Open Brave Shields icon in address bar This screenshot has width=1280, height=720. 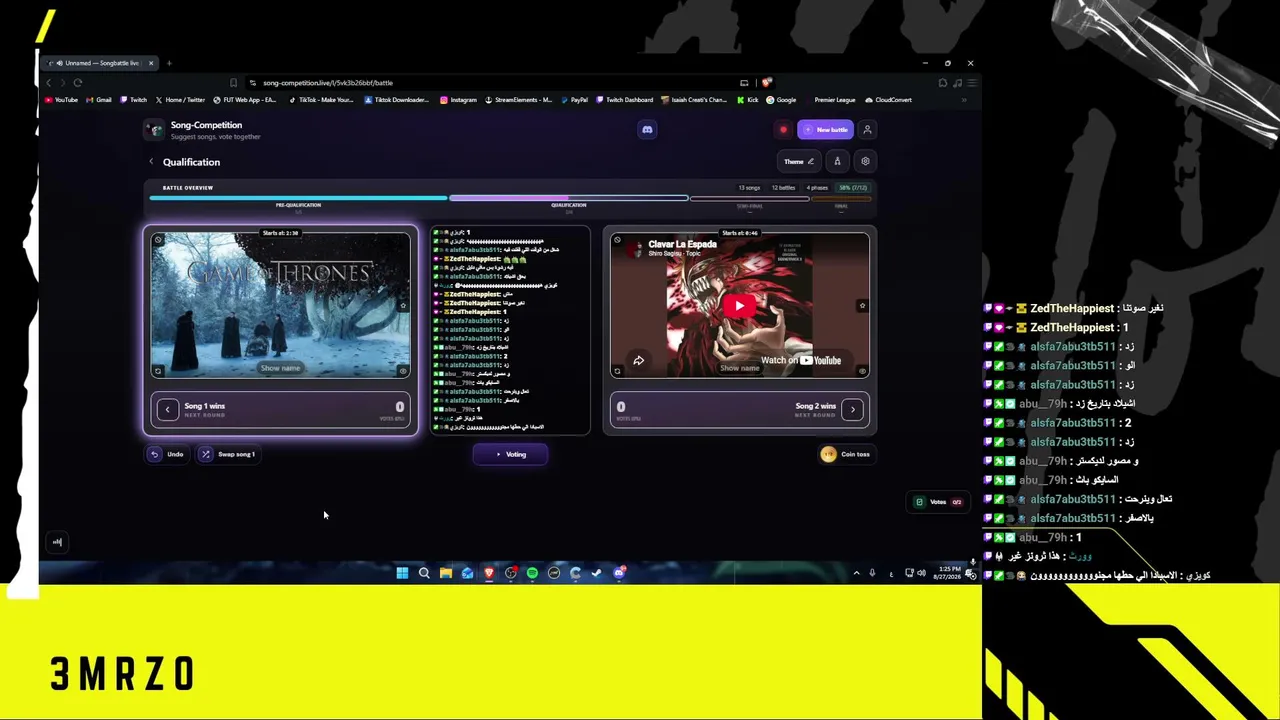click(766, 83)
